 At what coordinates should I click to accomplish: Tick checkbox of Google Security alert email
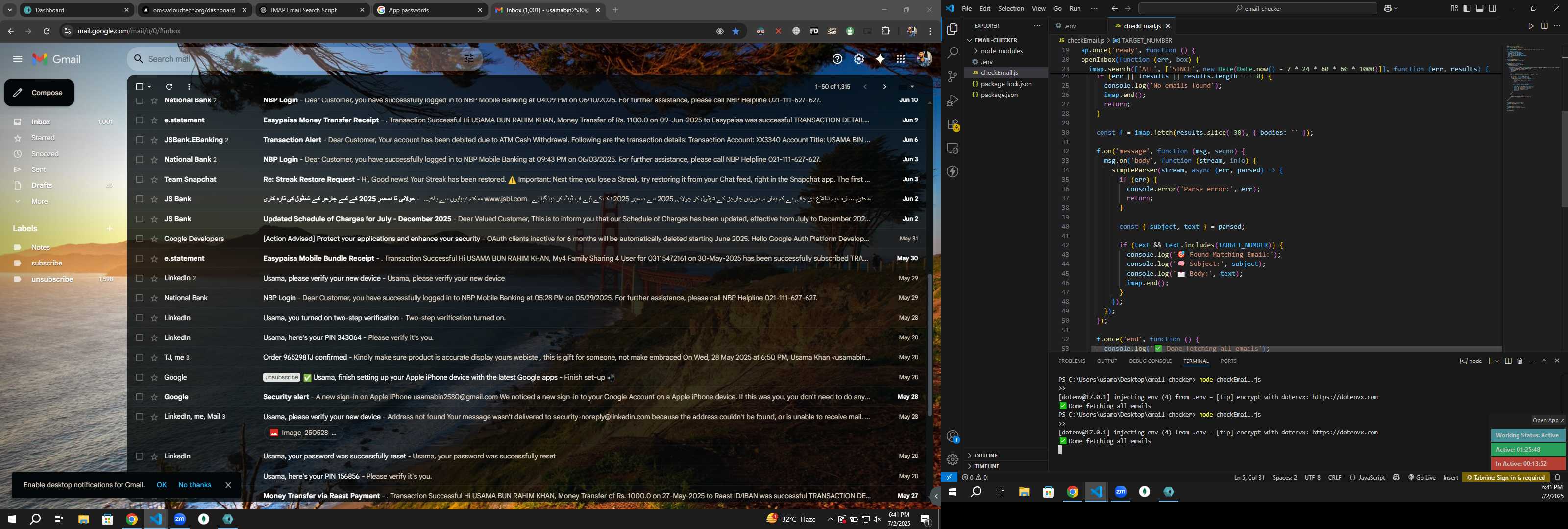click(139, 397)
